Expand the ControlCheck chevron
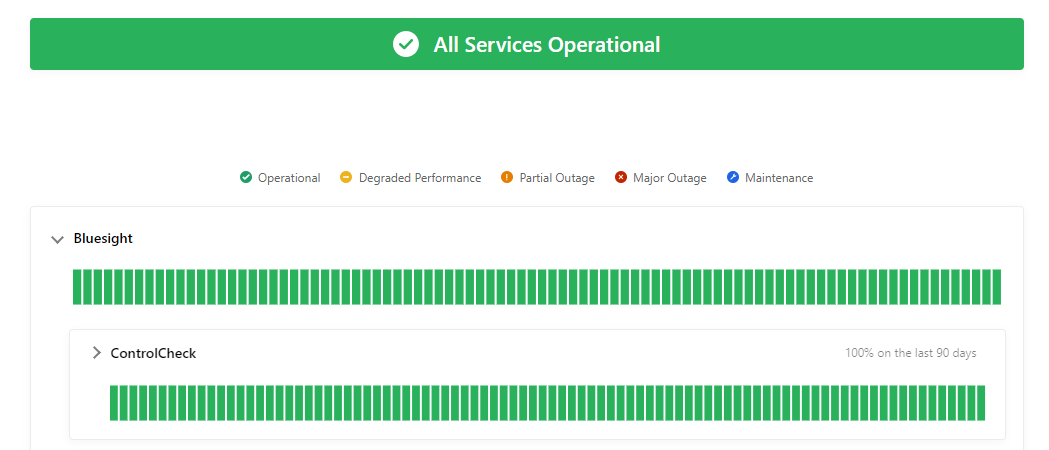This screenshot has width=1049, height=450. pos(97,353)
